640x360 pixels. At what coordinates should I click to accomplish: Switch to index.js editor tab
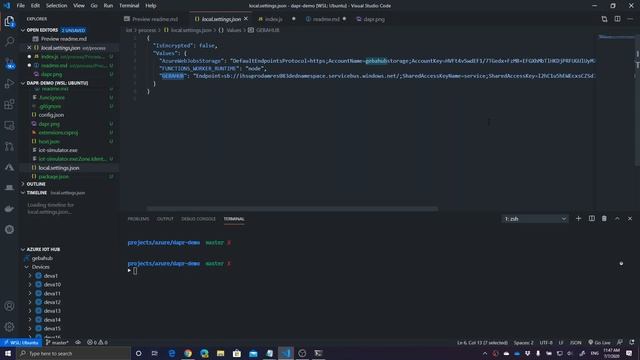[273, 19]
